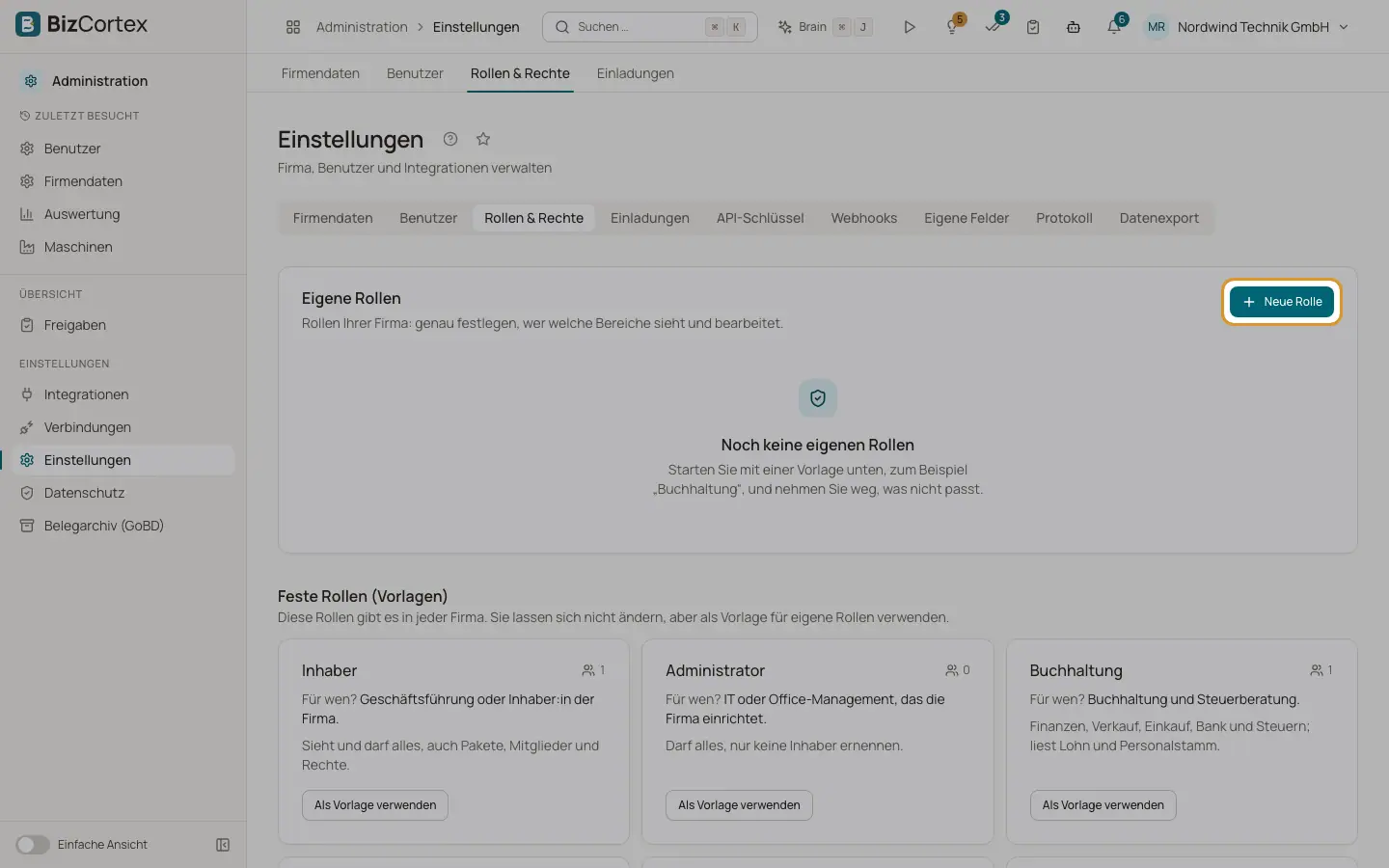Click the Suchen search field
This screenshot has height=868, width=1389.
(x=650, y=27)
